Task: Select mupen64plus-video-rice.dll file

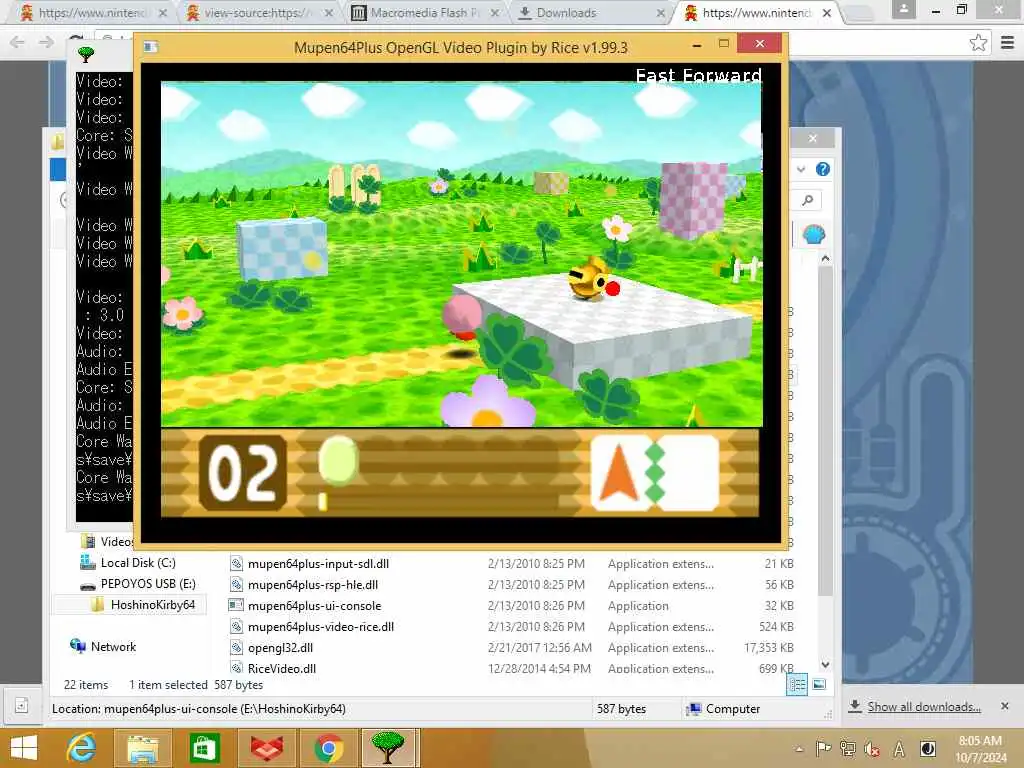Action: click(321, 626)
